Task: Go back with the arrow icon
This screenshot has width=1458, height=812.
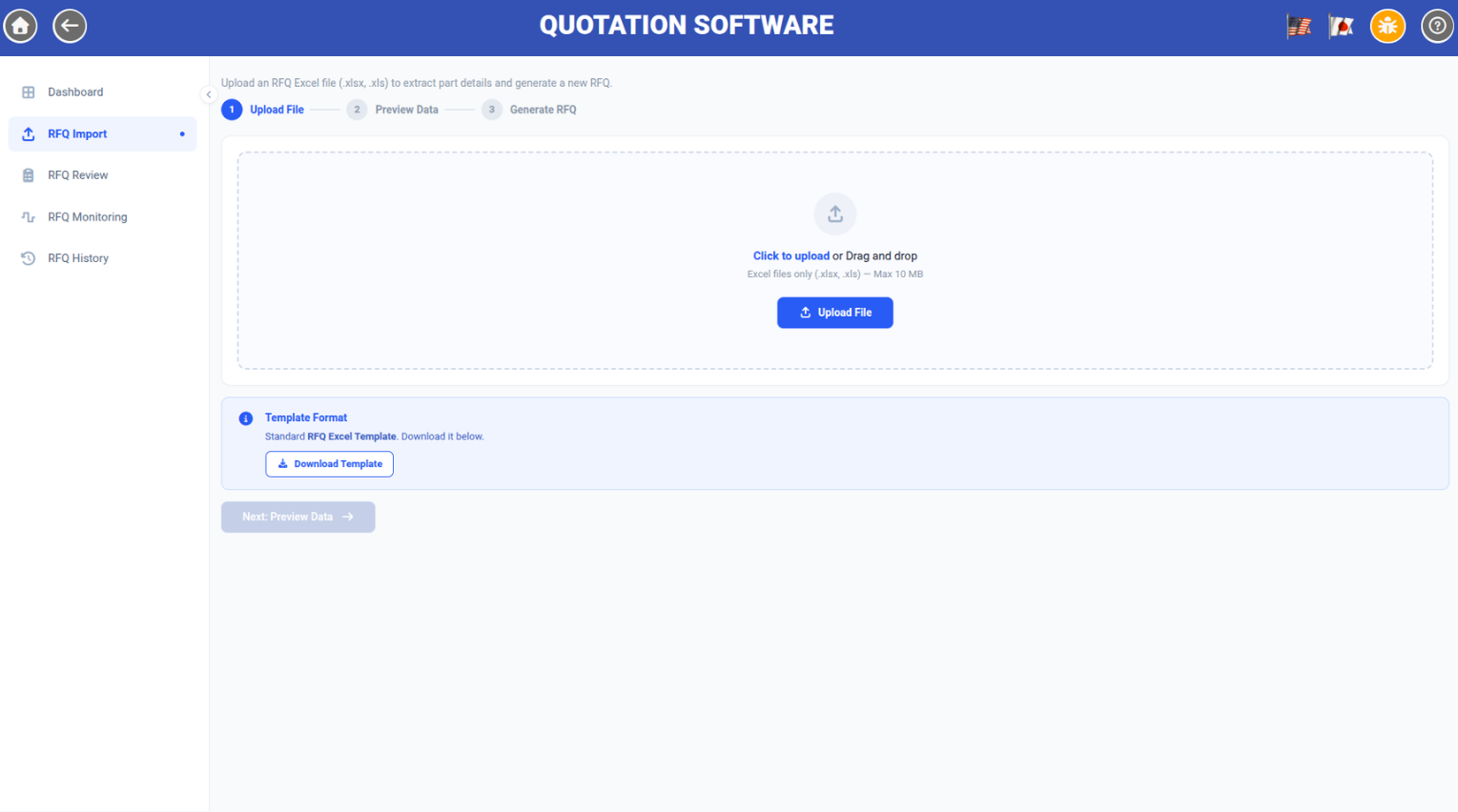Action: coord(70,26)
